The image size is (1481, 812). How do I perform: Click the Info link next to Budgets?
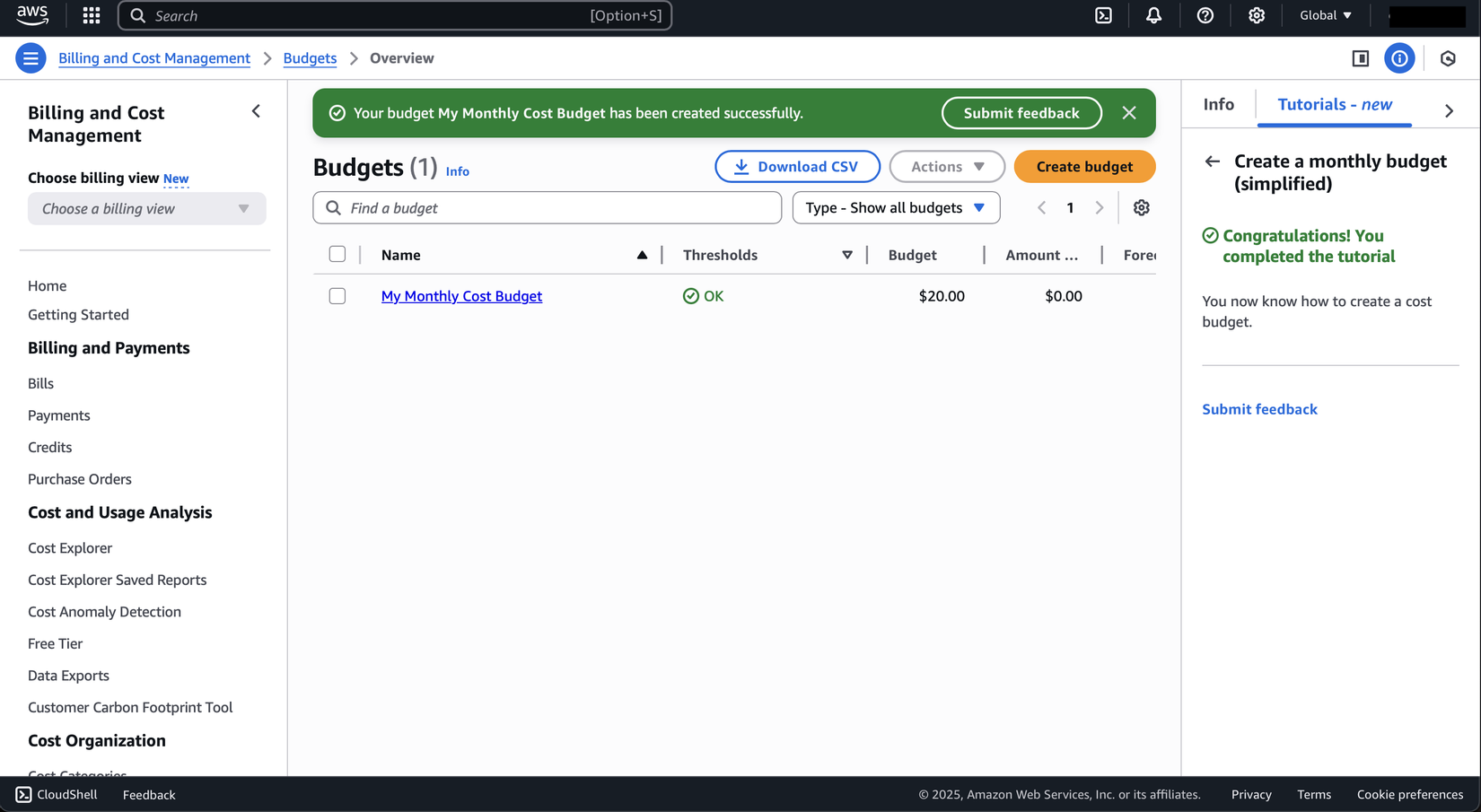(457, 171)
